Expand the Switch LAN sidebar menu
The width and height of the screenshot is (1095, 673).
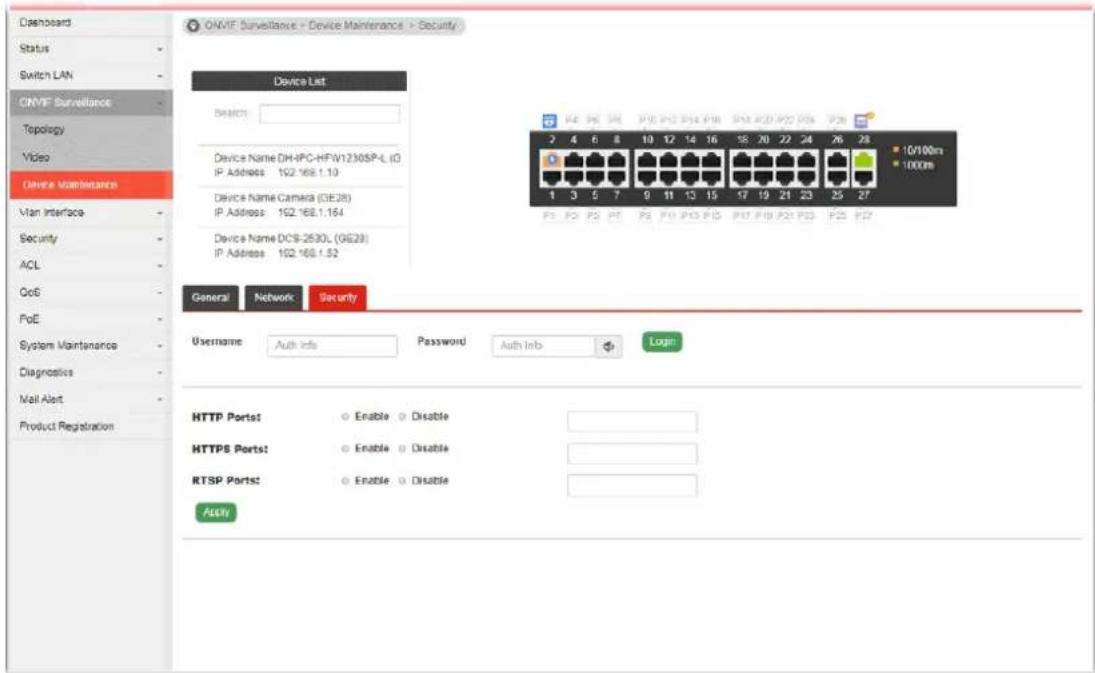[x=91, y=75]
